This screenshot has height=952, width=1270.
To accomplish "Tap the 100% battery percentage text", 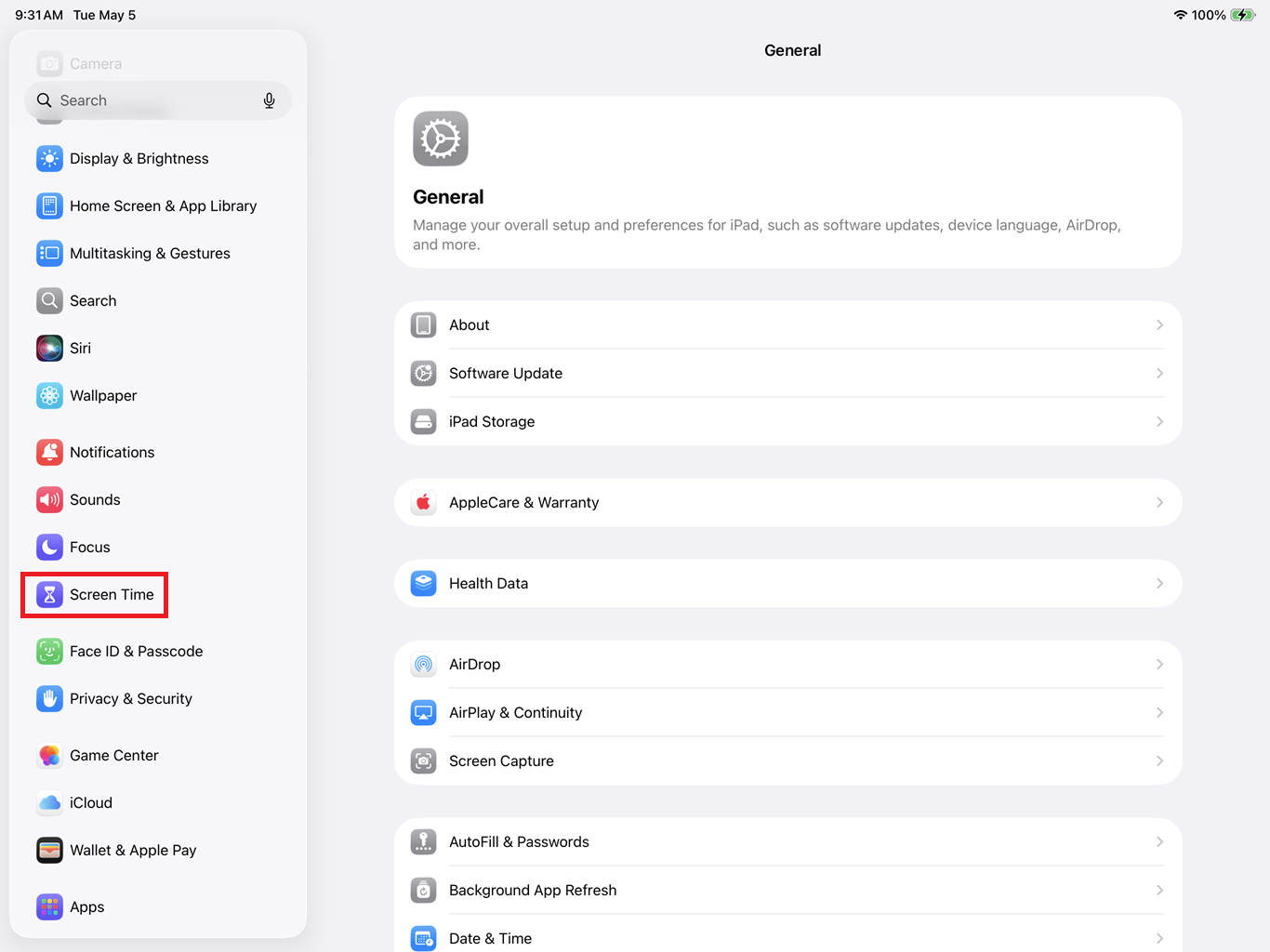I will point(1209,15).
